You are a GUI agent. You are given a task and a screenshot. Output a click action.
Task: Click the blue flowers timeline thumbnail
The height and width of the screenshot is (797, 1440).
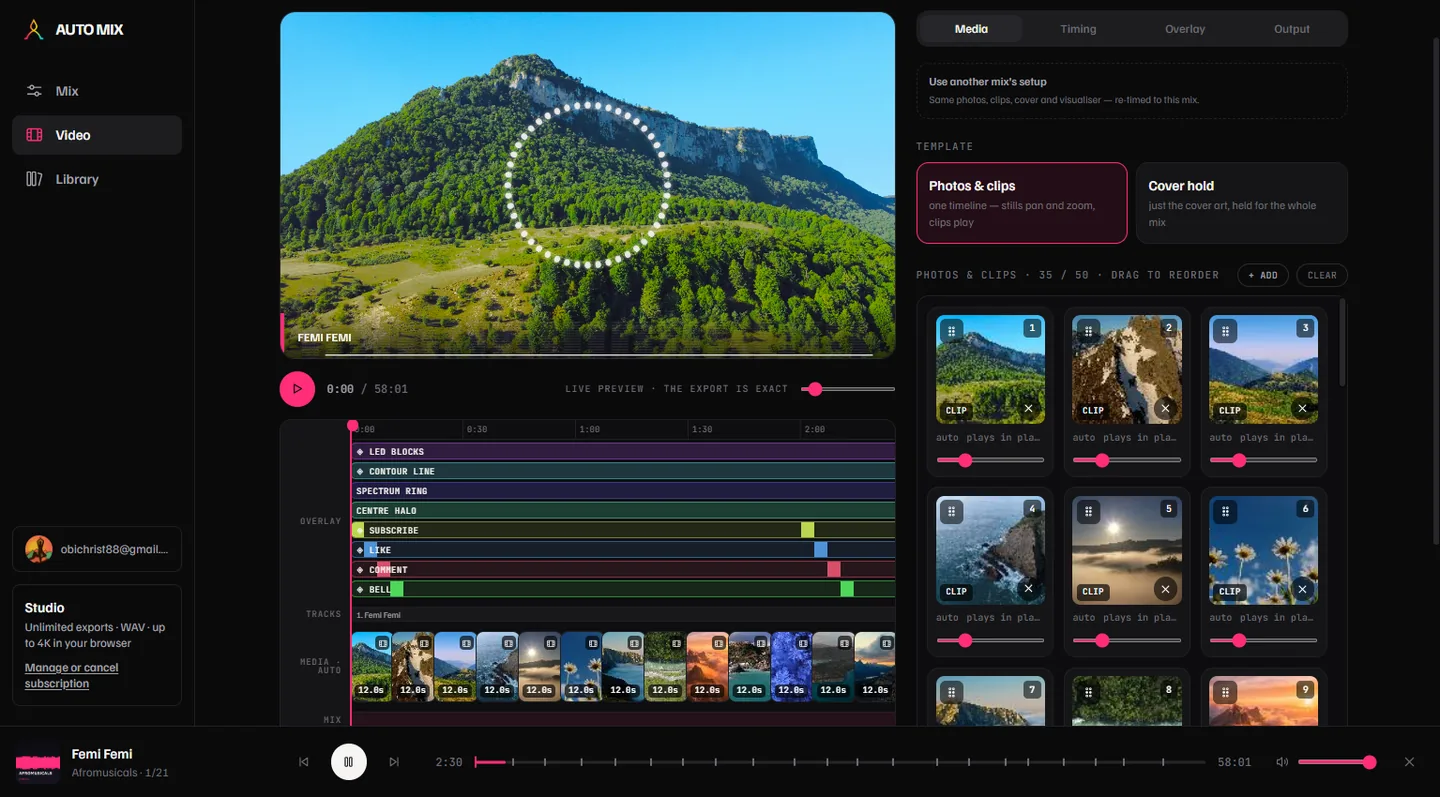pyautogui.click(x=791, y=666)
